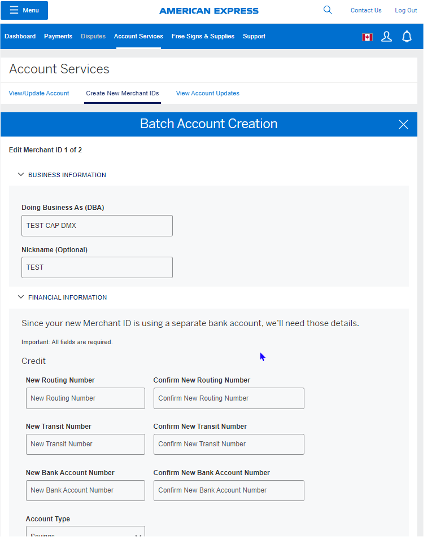Open the Payments nav item
424x537 pixels.
58,36
